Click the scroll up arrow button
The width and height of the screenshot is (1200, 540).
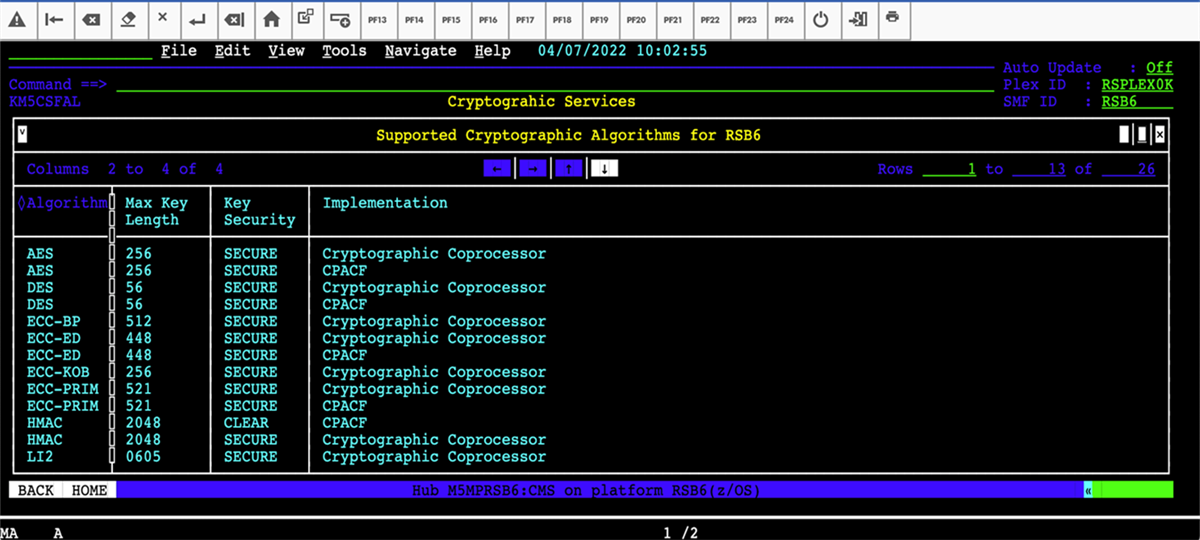coord(568,169)
